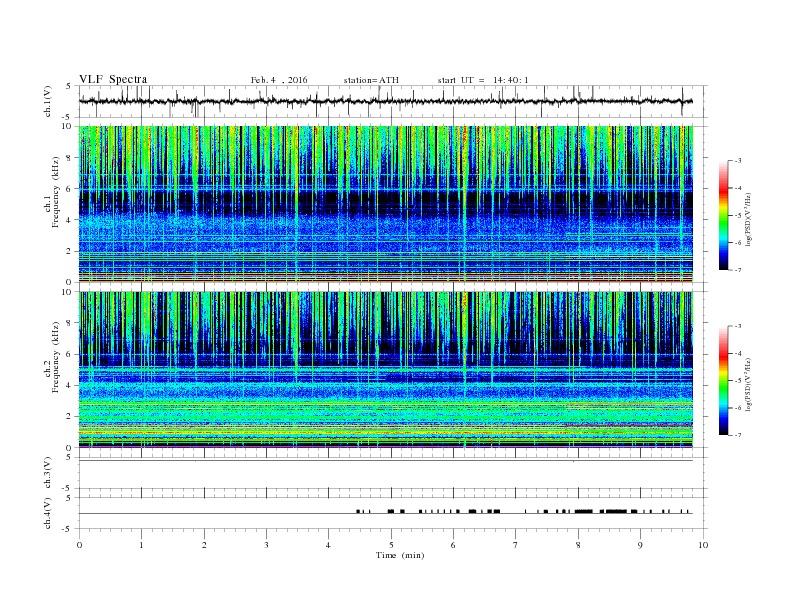Viewport: 792px width, 612px height.
Task: Select the date text "Feb. 4 , 2016"
Action: click(279, 80)
